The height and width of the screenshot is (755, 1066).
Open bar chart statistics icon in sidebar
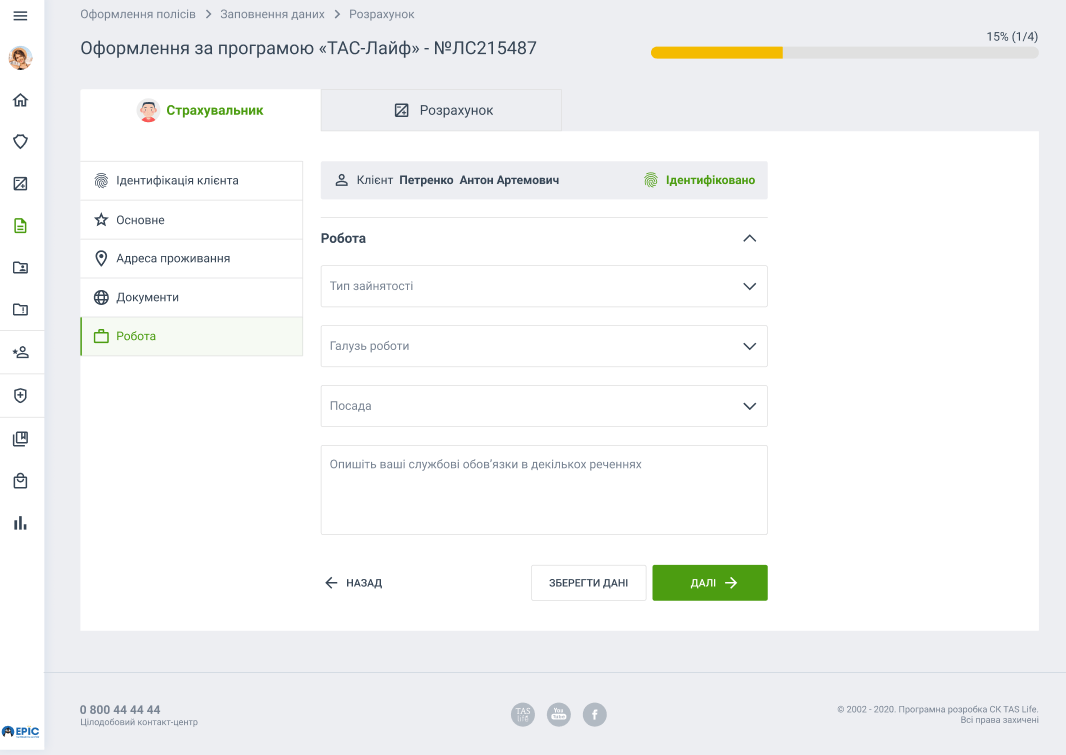click(x=20, y=523)
